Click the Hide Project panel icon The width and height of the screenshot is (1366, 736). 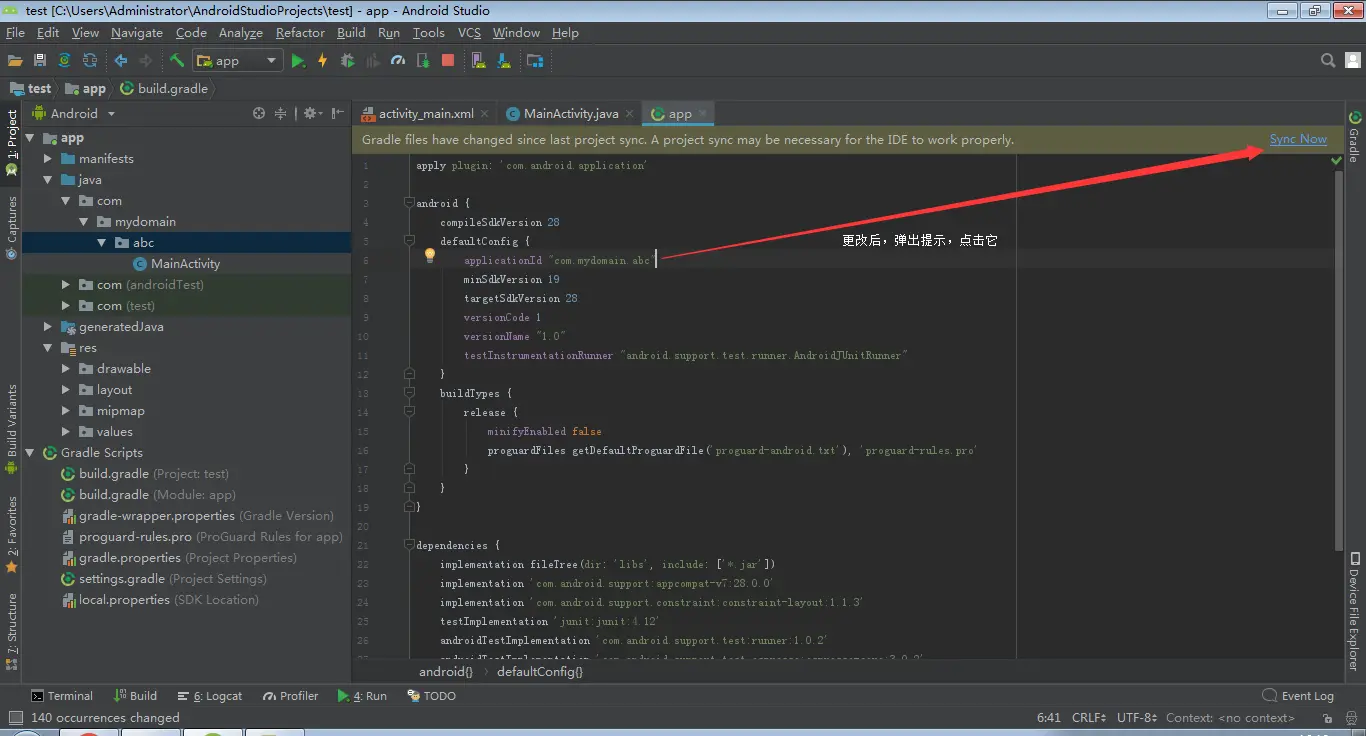[338, 113]
